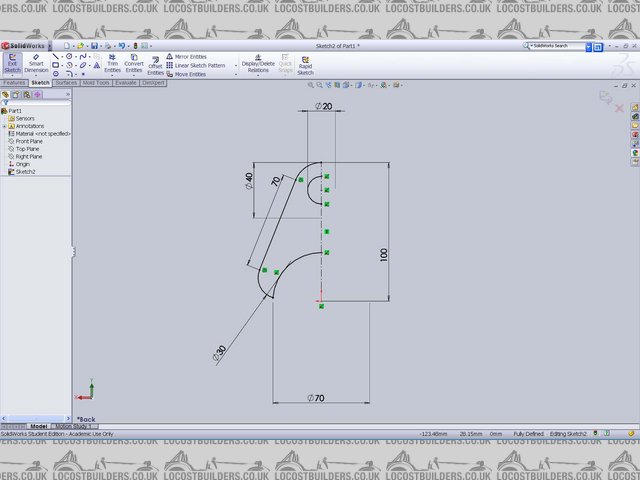Screen dimensions: 640x480
Task: Open the SolidWorks logo menu dropdown
Action: tap(52, 46)
